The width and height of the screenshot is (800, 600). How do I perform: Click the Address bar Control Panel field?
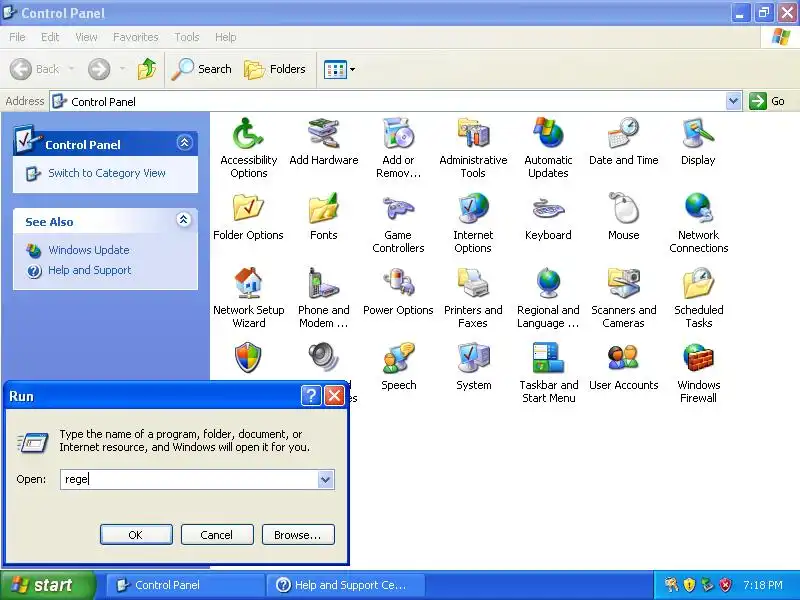[388, 101]
